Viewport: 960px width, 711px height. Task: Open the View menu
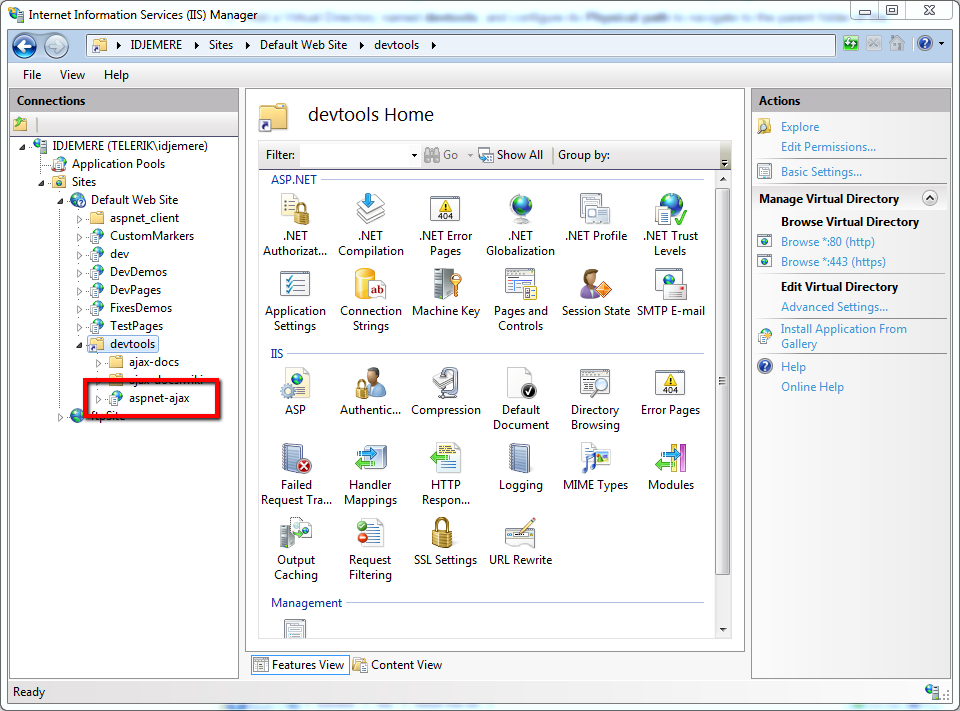[72, 75]
